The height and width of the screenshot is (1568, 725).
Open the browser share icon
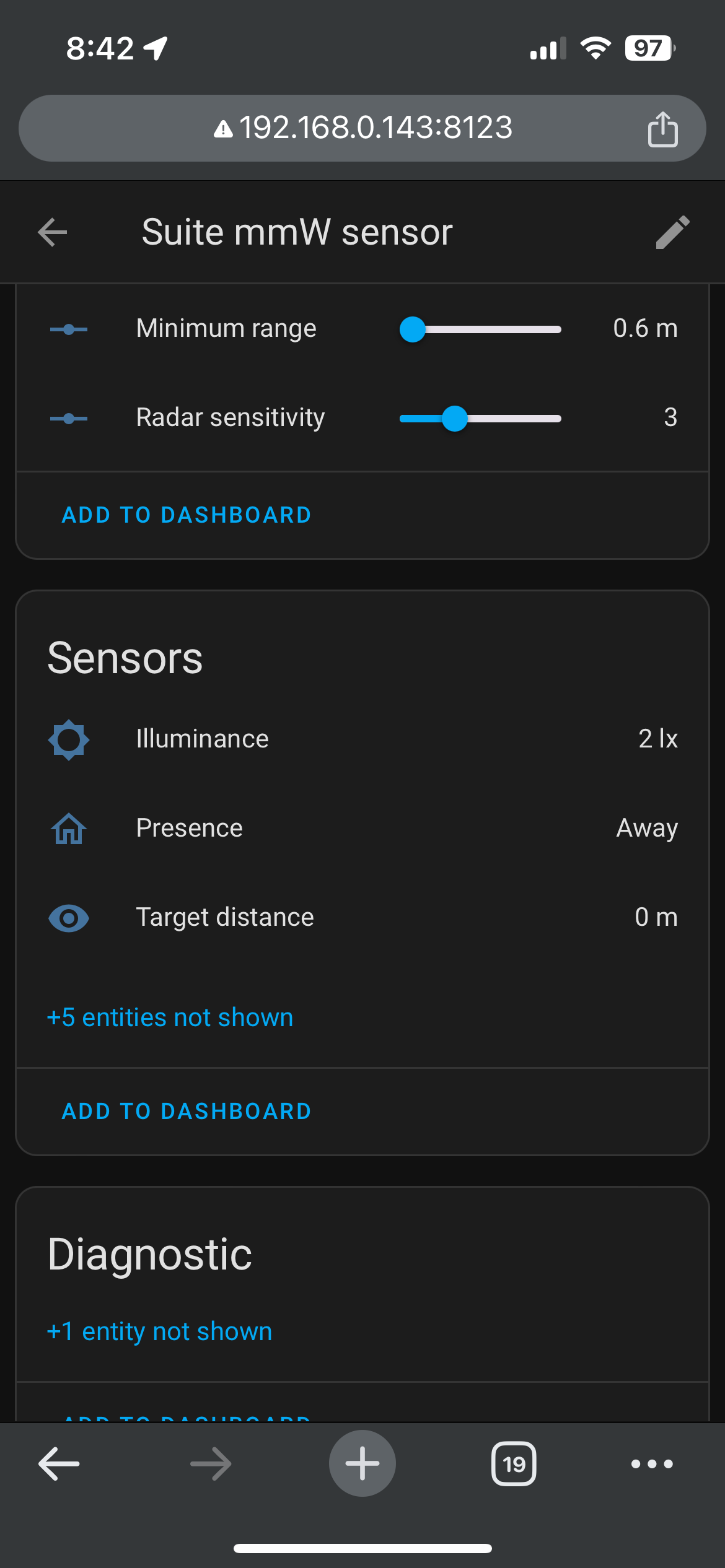[662, 129]
